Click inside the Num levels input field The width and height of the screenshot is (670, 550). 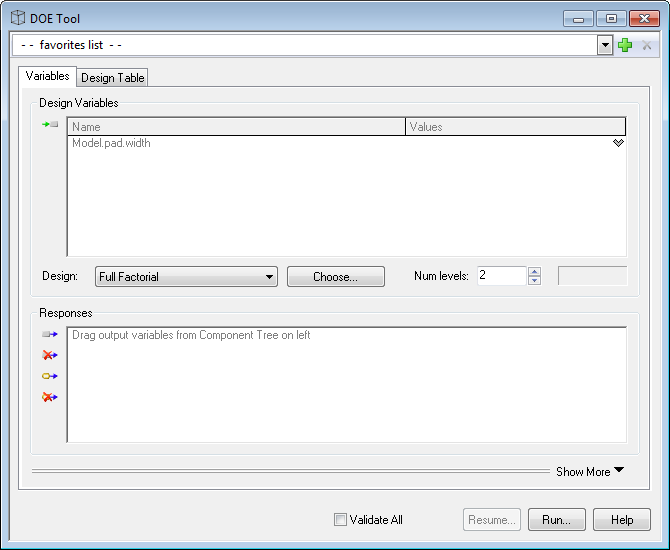(500, 276)
